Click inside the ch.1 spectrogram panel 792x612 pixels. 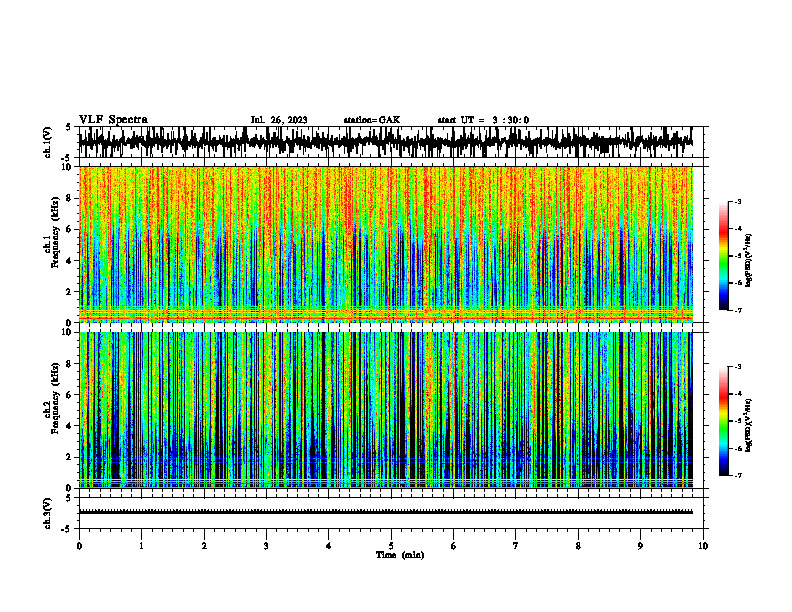coord(386,244)
